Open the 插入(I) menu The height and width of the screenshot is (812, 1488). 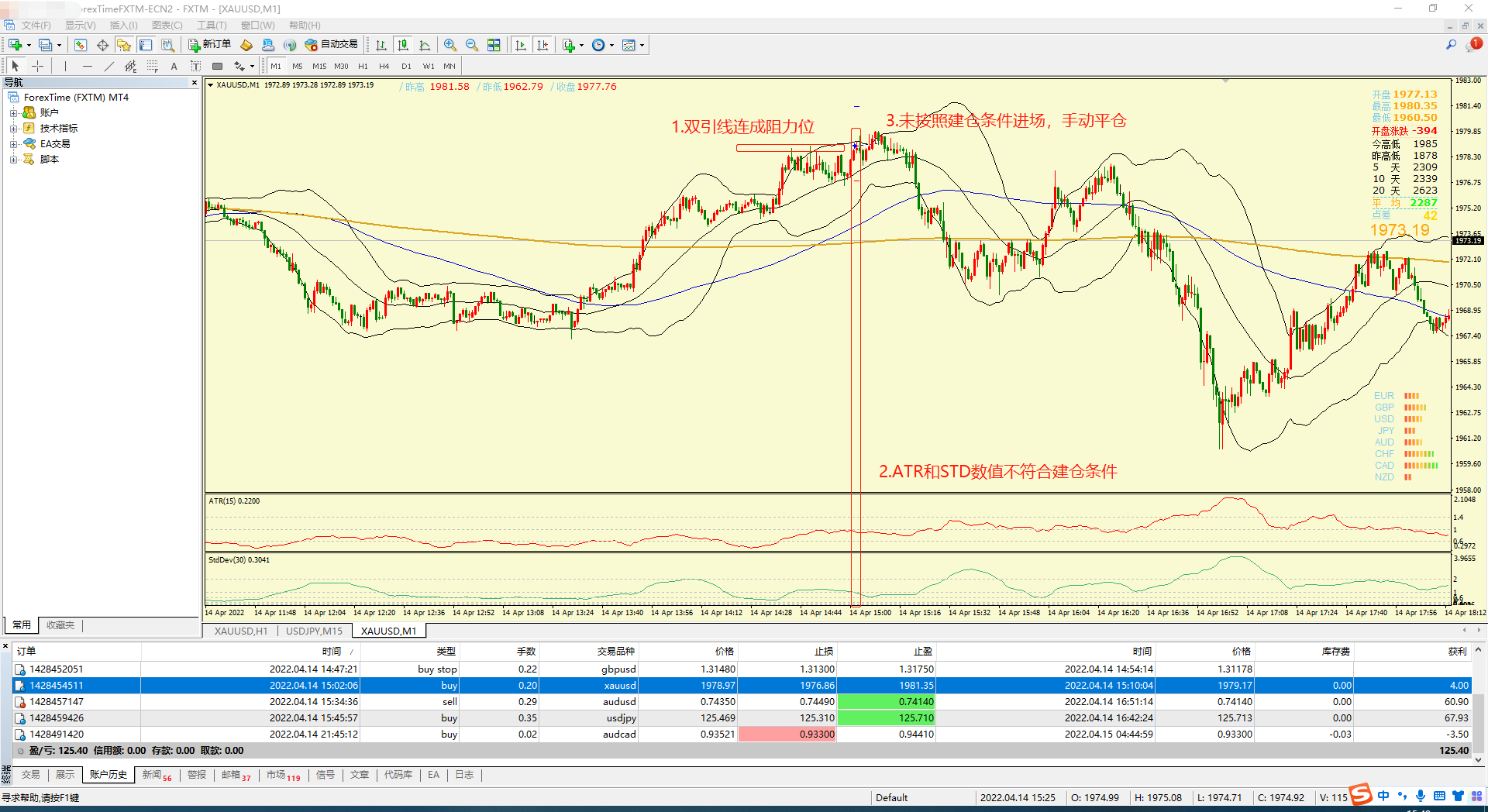pyautogui.click(x=124, y=26)
